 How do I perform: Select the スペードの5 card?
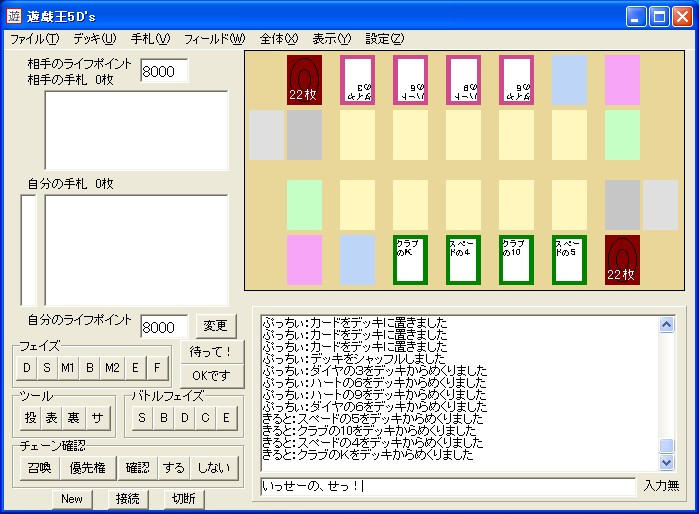[569, 260]
